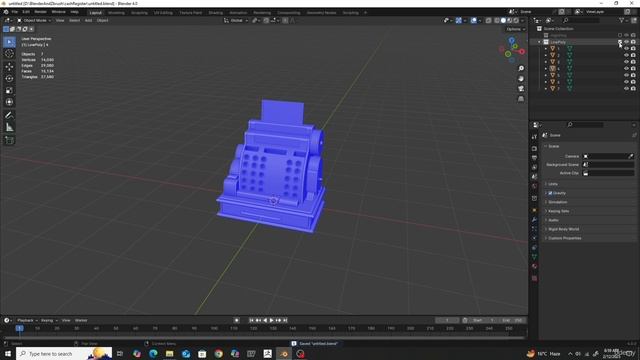Click the viewport zoom magnifier icon

tap(521, 68)
